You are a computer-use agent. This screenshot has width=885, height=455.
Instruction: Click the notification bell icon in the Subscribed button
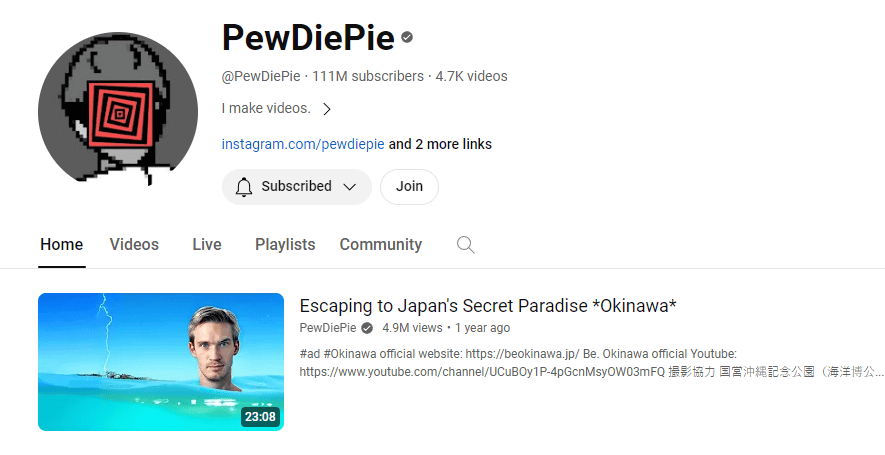(x=244, y=187)
